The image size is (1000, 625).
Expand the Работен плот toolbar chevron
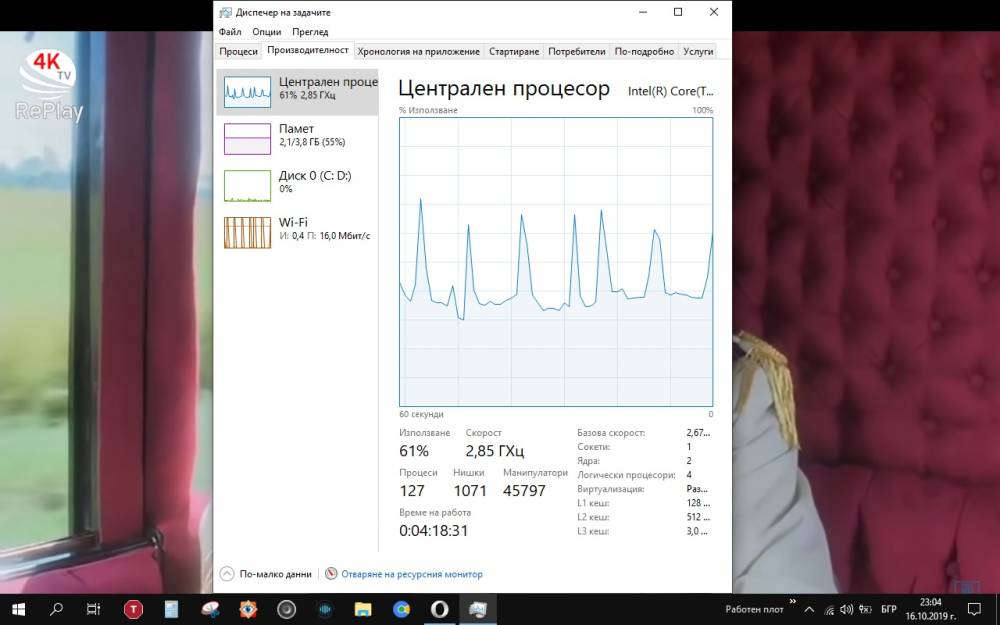pos(793,601)
